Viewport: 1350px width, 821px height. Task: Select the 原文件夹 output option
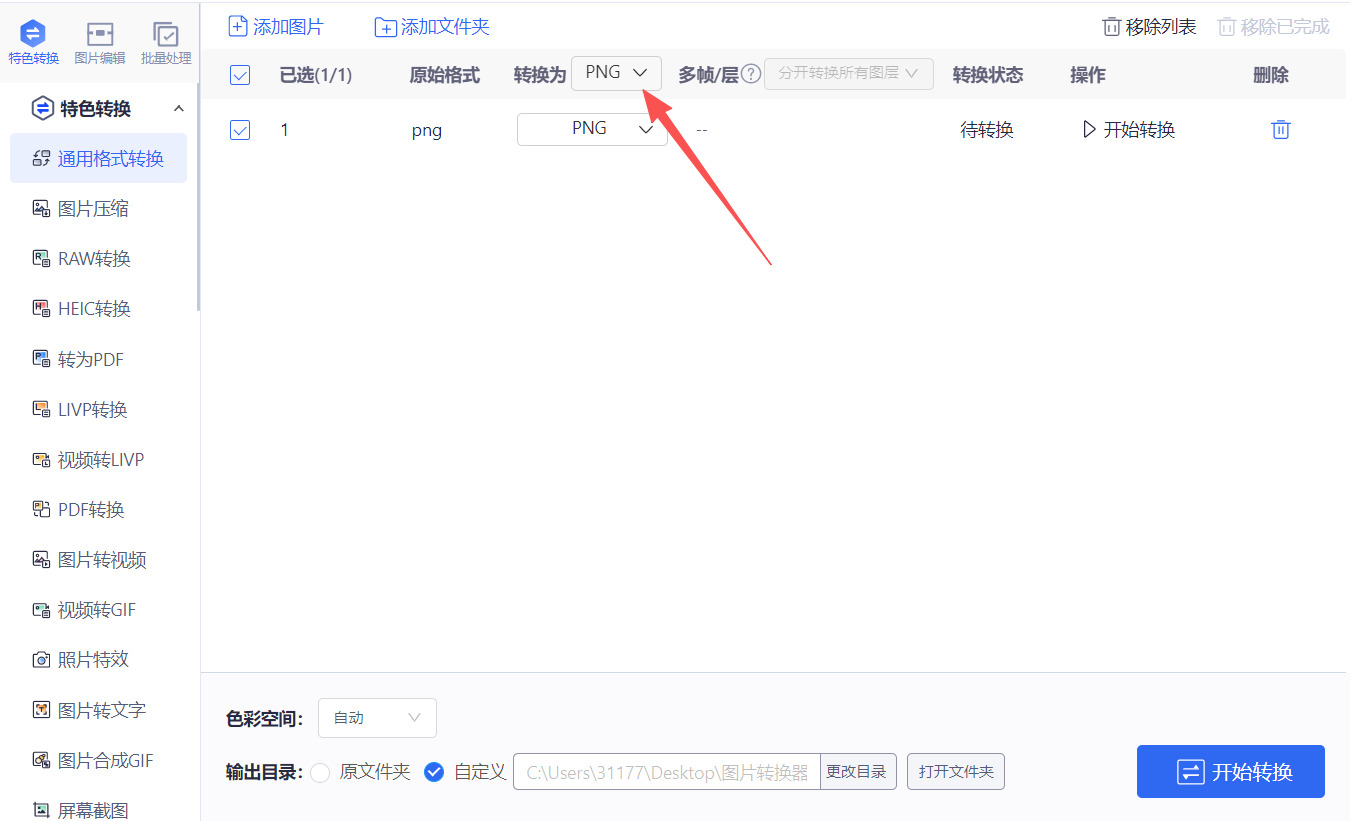tap(320, 771)
